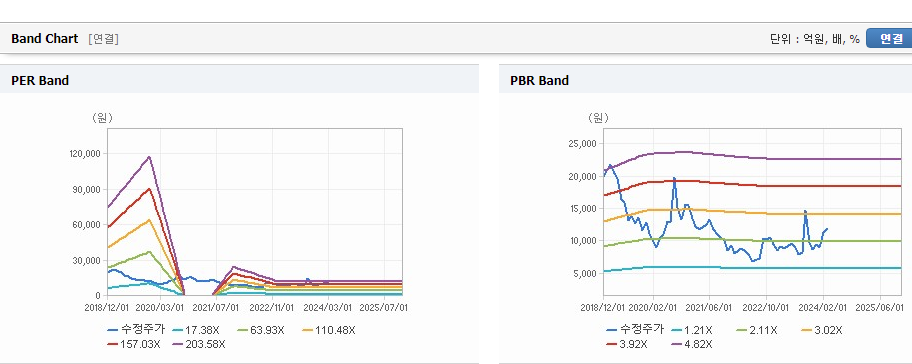Viewport: 912px width, 364px height.
Task: Click 수정주가 legend entry in PBR Band
Action: (x=635, y=330)
